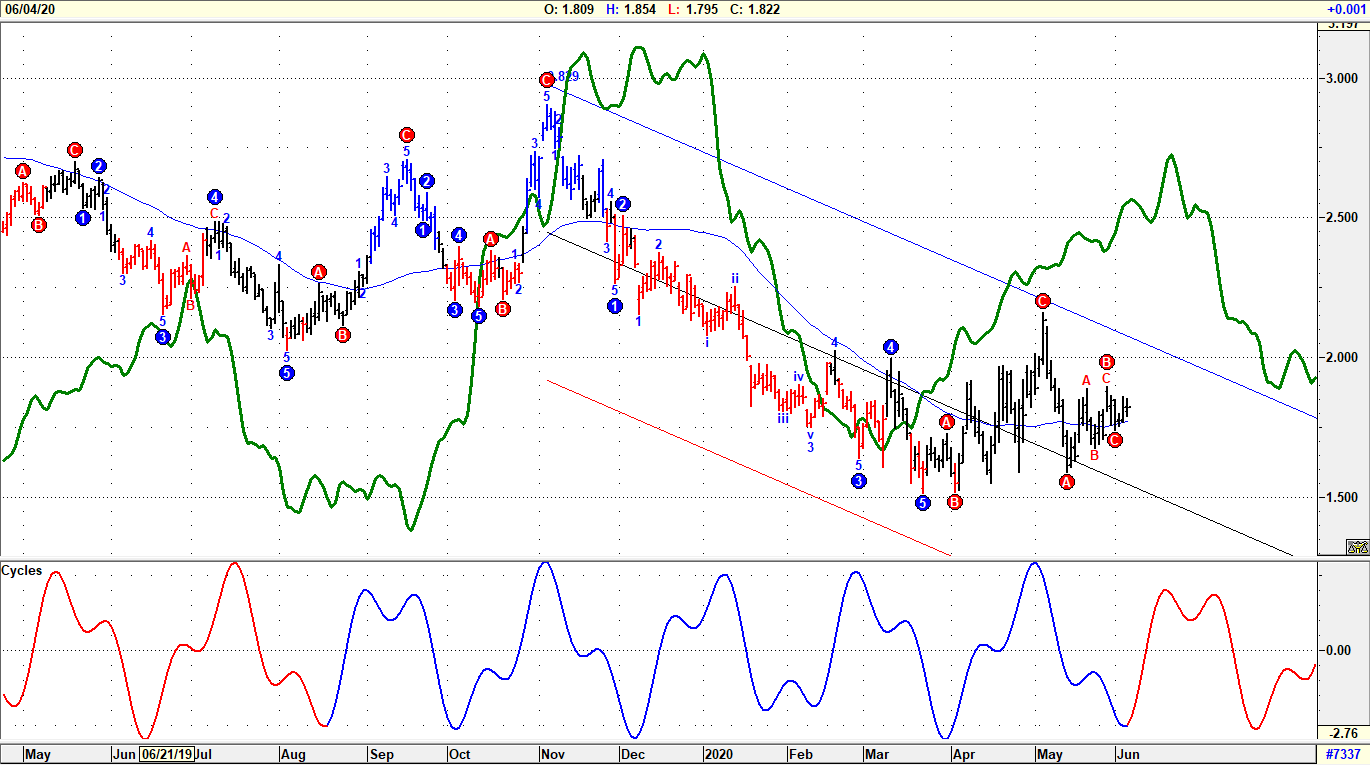The width and height of the screenshot is (1370, 765).
Task: Select the blue subwave ii label
Action: [x=734, y=279]
